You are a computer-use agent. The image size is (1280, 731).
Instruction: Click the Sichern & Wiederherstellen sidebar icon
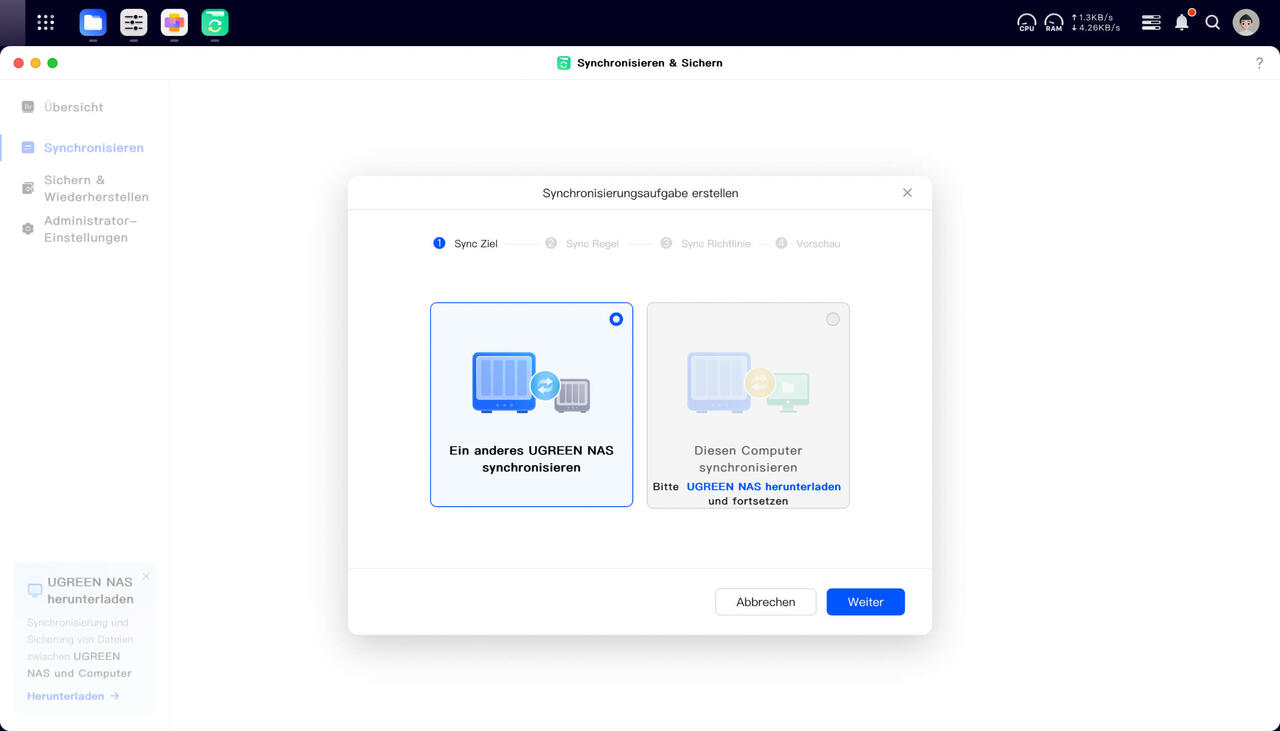click(x=28, y=188)
